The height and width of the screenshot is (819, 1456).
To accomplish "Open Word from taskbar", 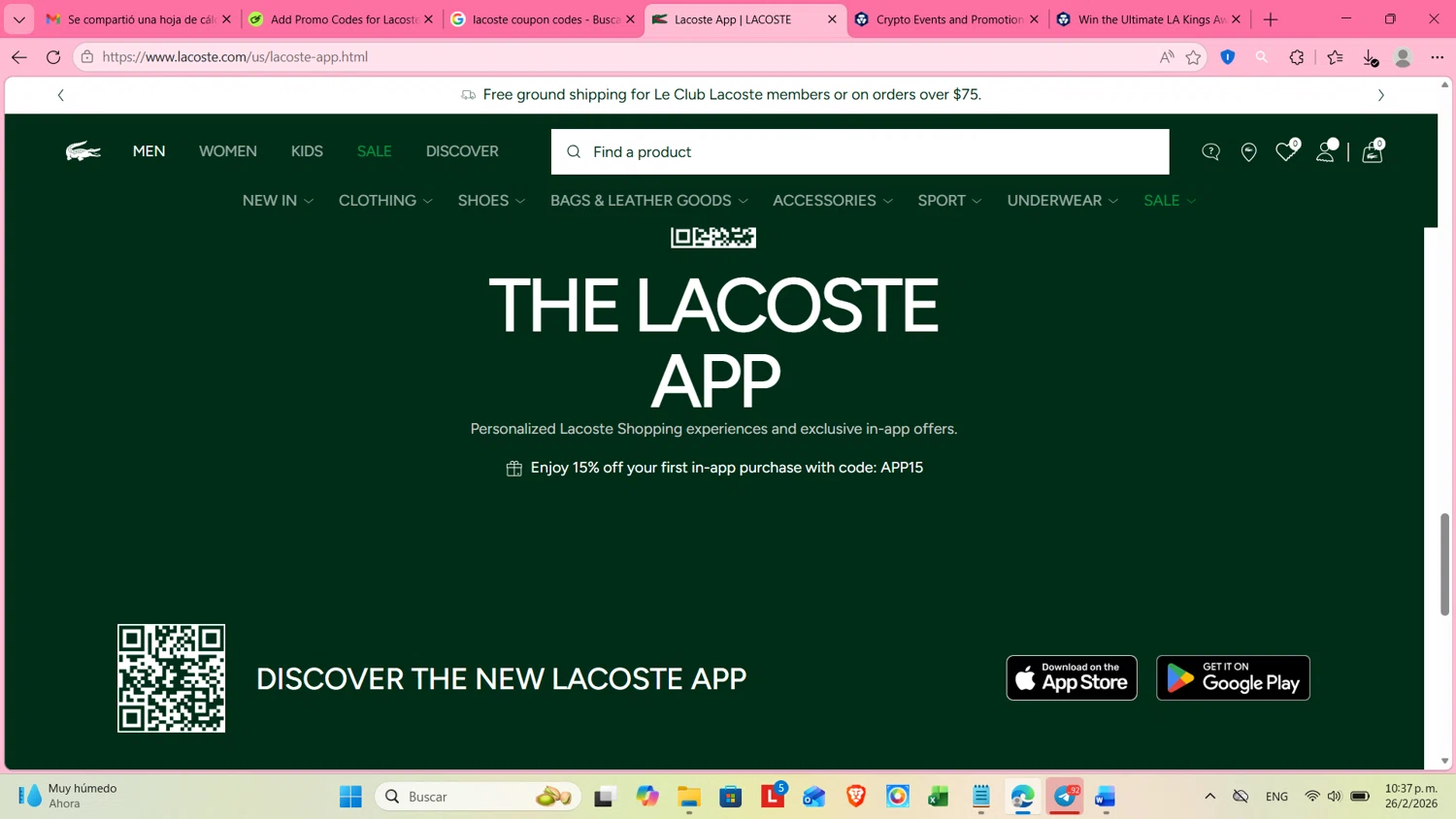I will pyautogui.click(x=1106, y=797).
